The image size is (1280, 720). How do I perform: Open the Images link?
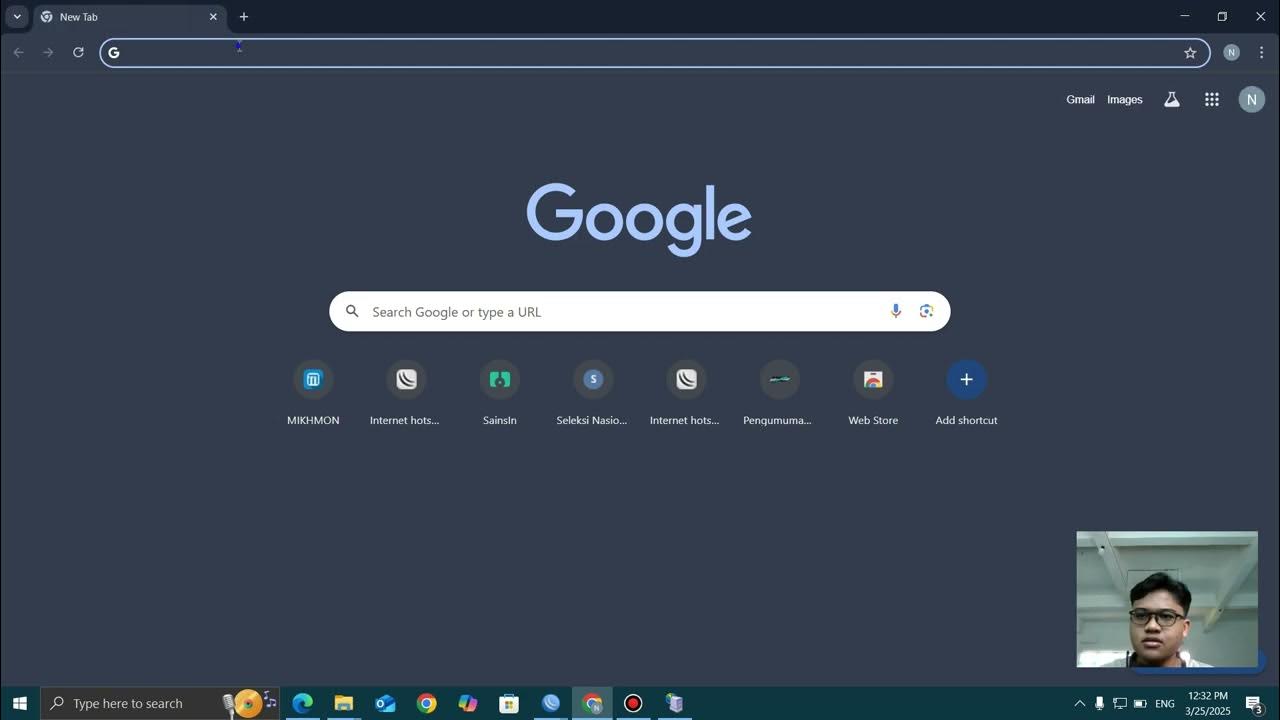pyautogui.click(x=1125, y=99)
